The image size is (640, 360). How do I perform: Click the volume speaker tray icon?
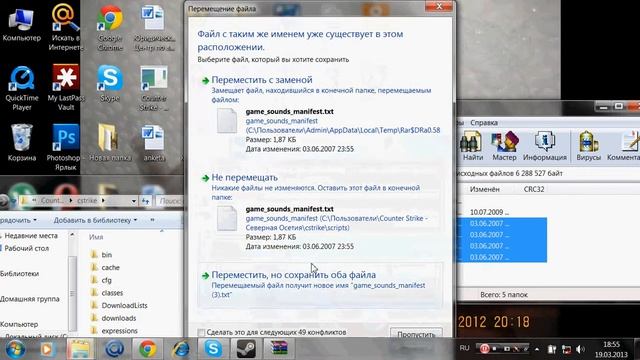[x=580, y=349]
